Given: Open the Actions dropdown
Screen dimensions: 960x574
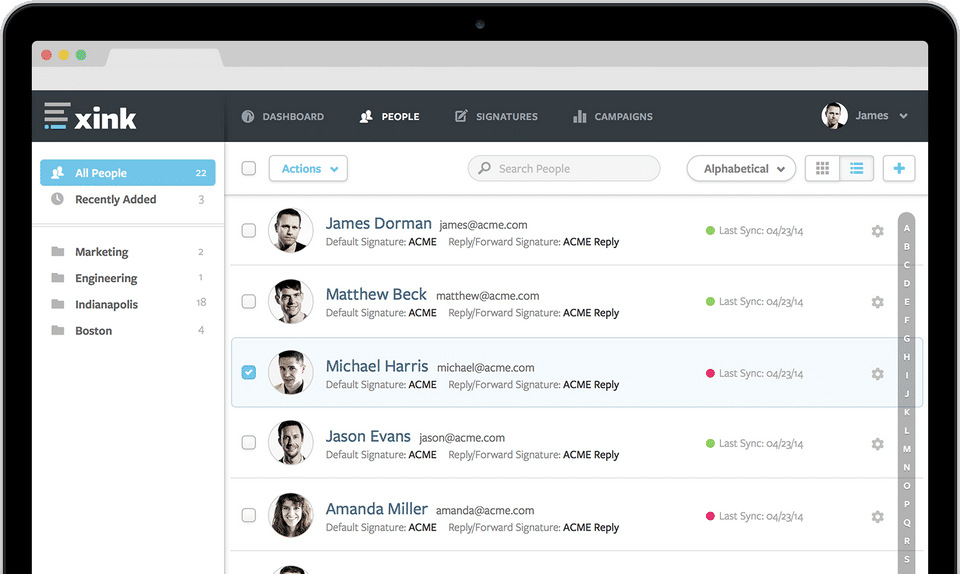Looking at the screenshot, I should click(308, 168).
